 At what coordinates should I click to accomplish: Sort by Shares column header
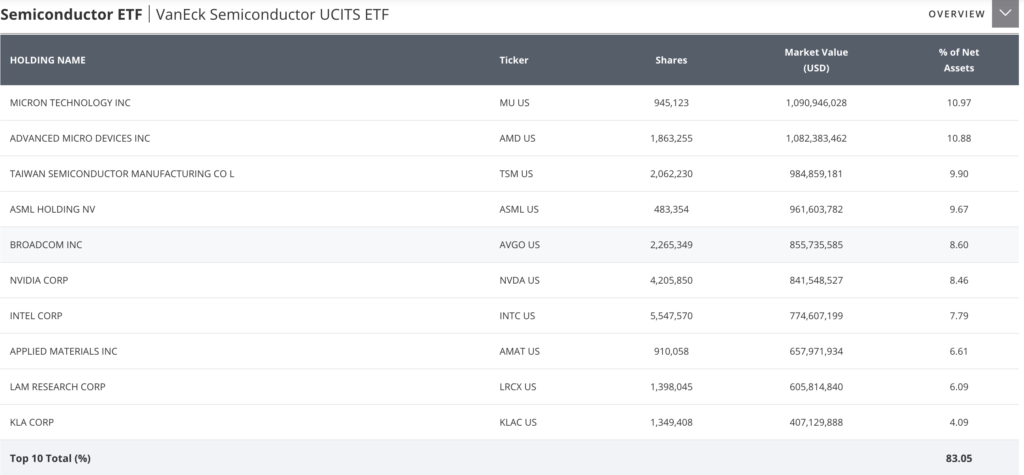coord(671,60)
